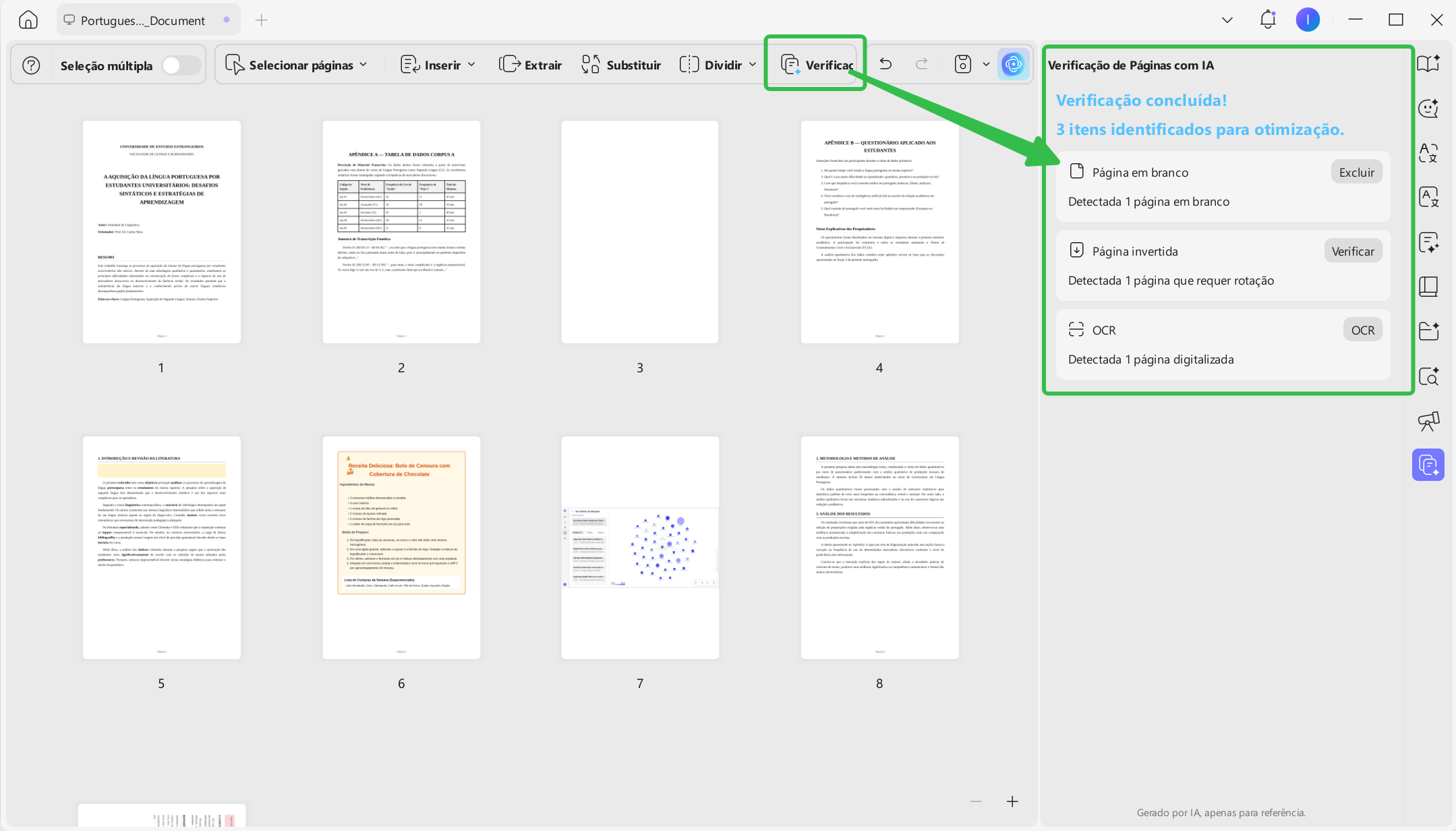The image size is (1456, 831).
Task: Click 'Detectada 1 página em branco' text
Action: tap(1148, 202)
